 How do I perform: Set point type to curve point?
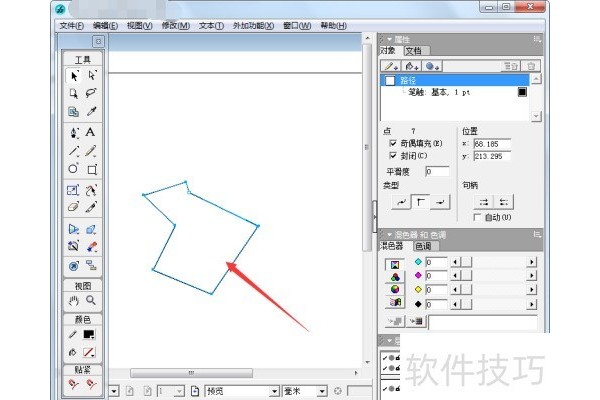point(401,202)
